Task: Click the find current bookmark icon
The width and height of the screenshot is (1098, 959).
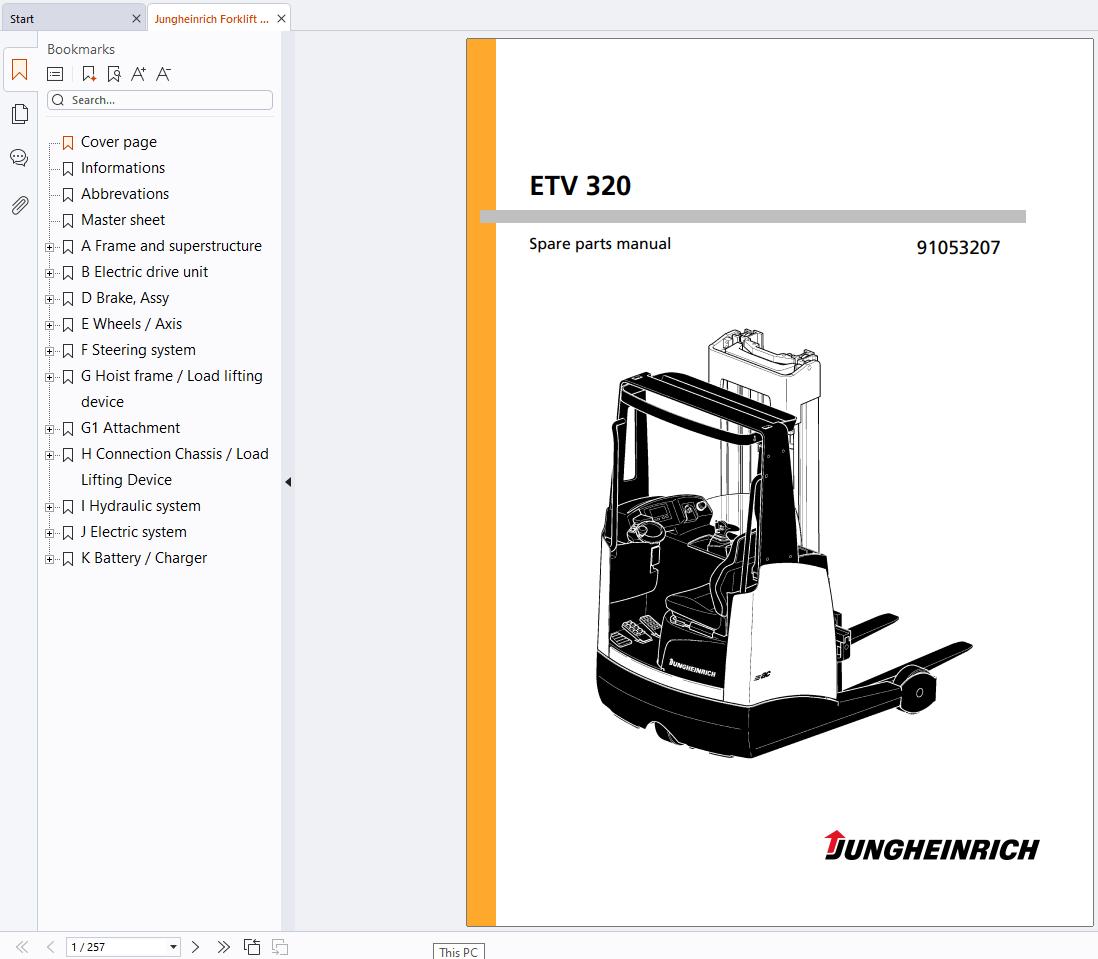Action: 113,74
